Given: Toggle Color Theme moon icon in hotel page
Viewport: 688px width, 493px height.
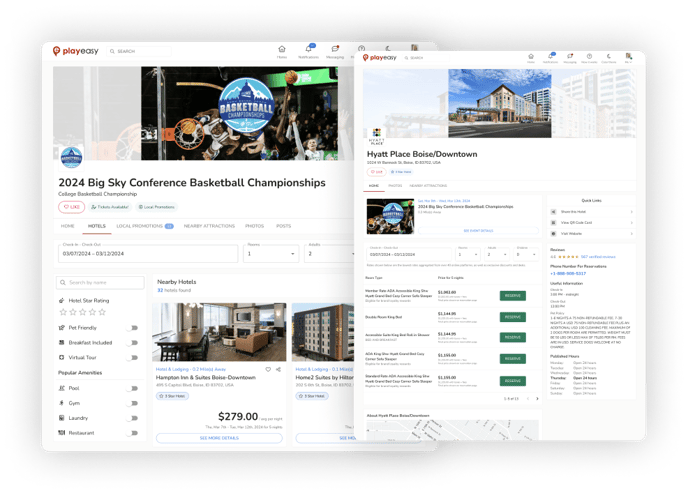Looking at the screenshot, I should click(x=609, y=56).
